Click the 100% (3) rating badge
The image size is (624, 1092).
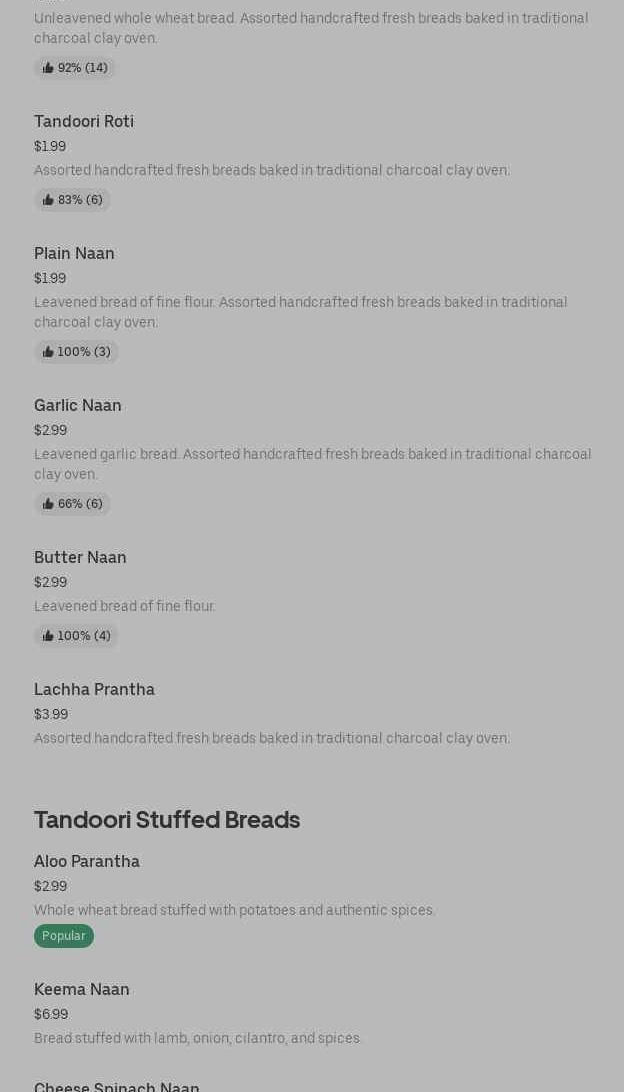coord(83,352)
